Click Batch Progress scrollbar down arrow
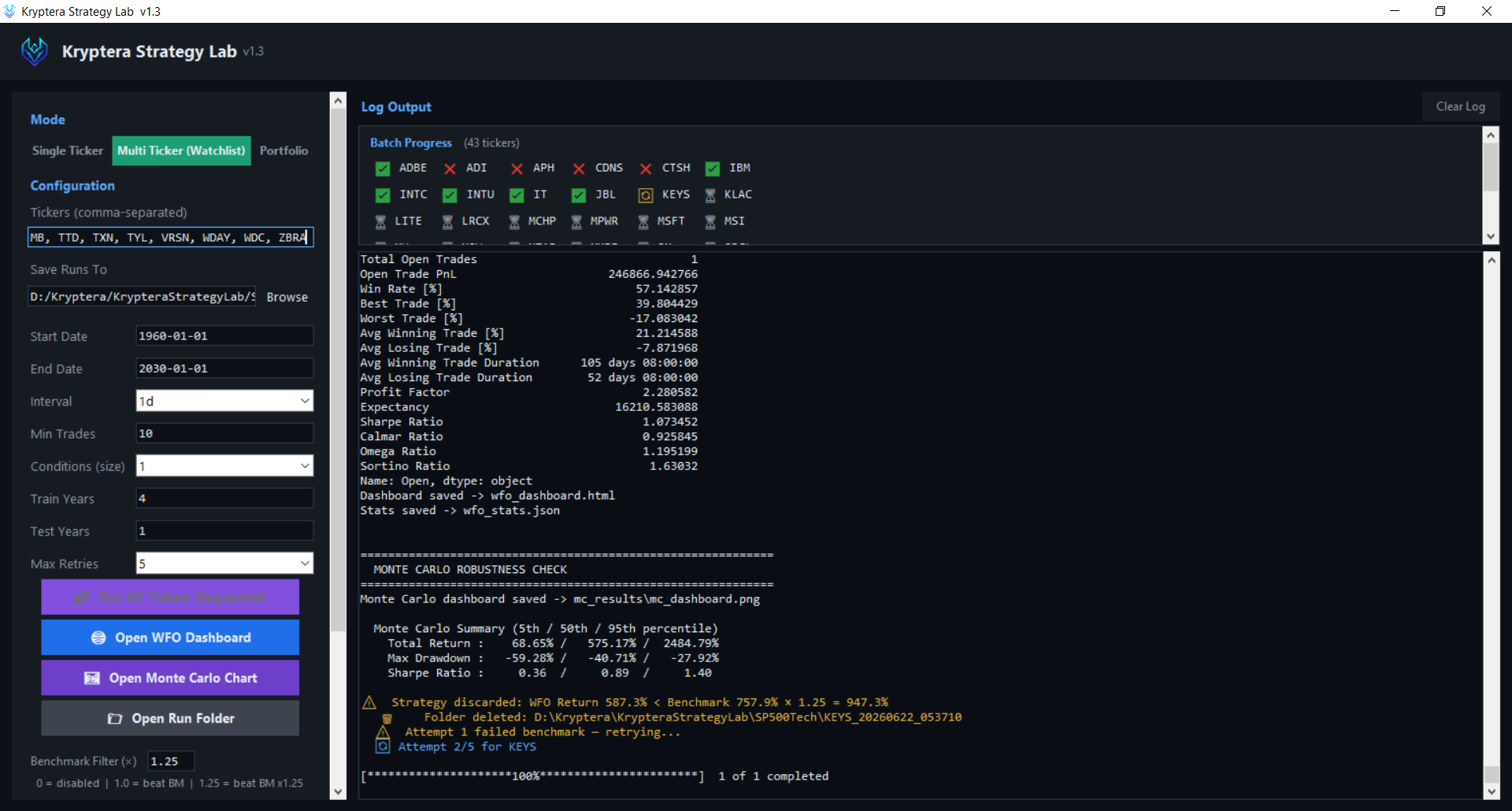The image size is (1512, 811). 1490,236
